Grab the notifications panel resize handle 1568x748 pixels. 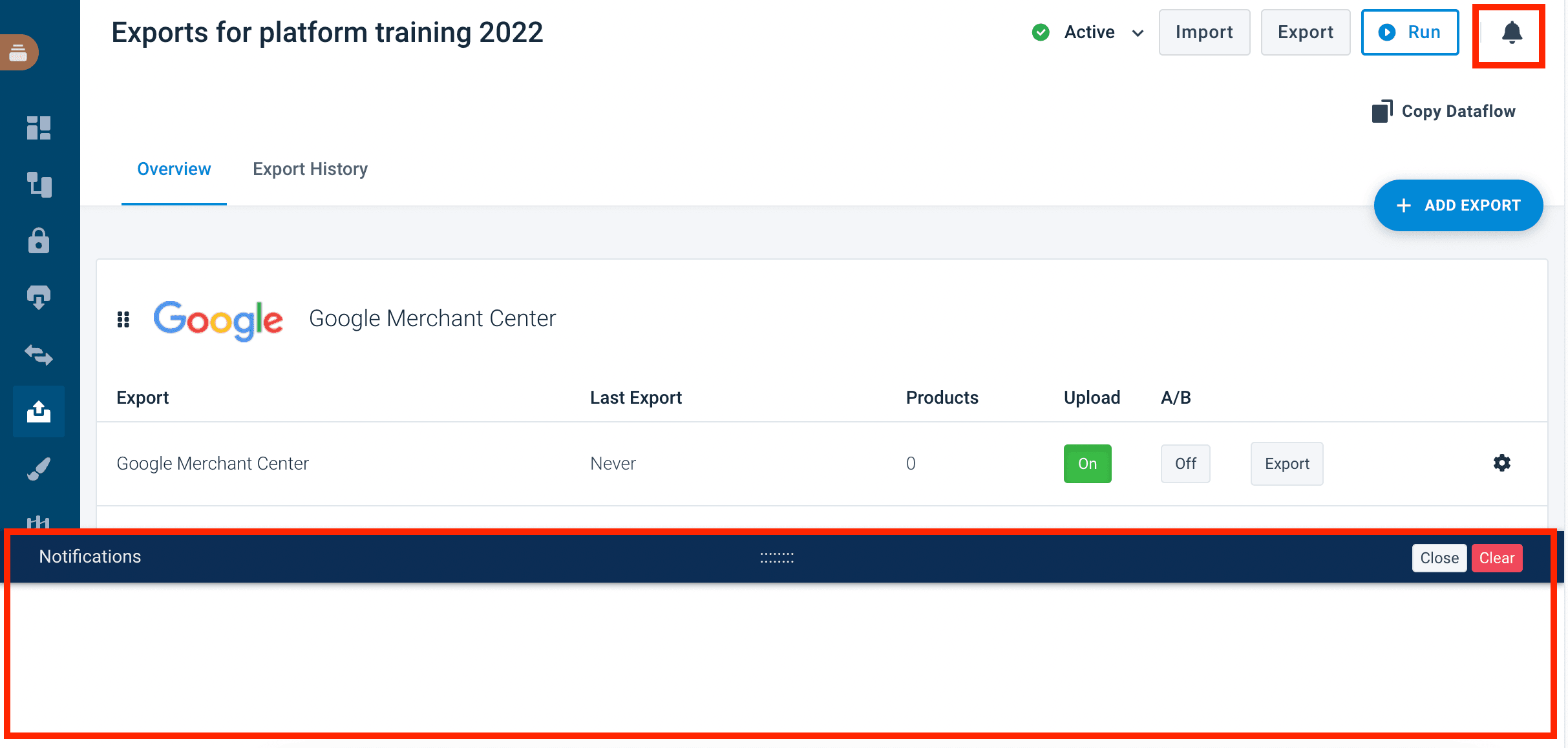pyautogui.click(x=777, y=557)
